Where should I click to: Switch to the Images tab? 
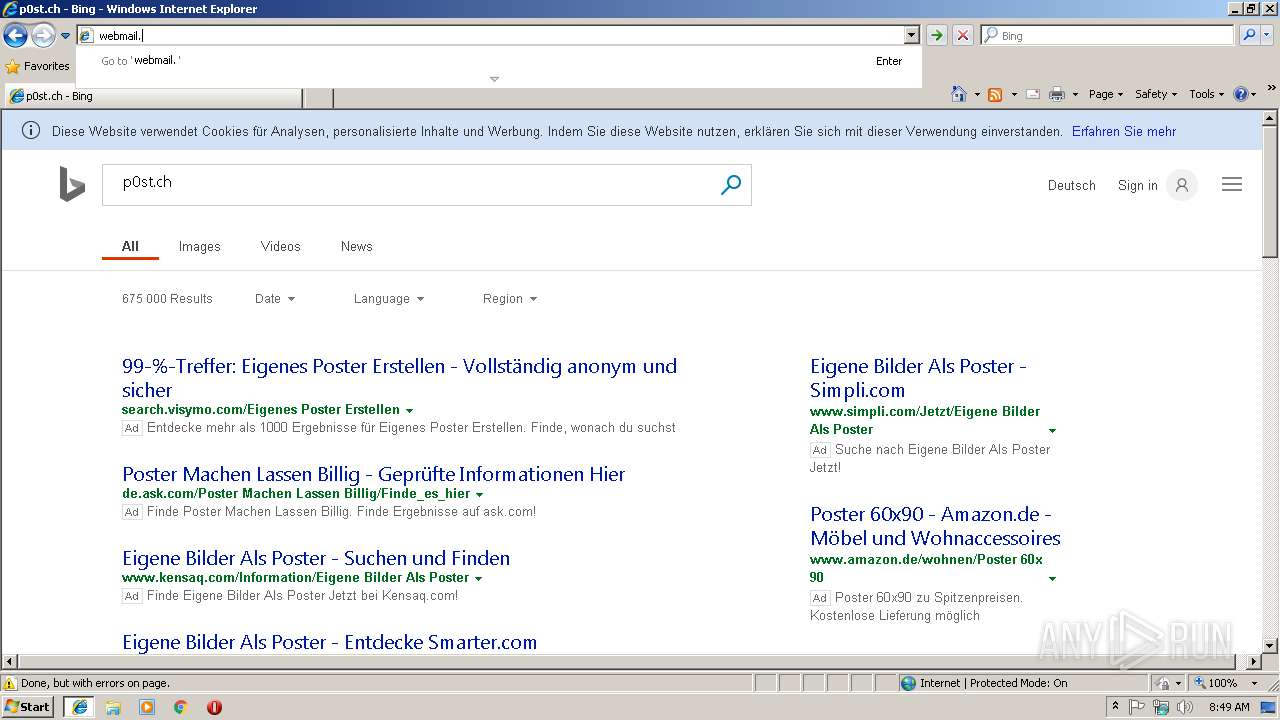click(199, 246)
